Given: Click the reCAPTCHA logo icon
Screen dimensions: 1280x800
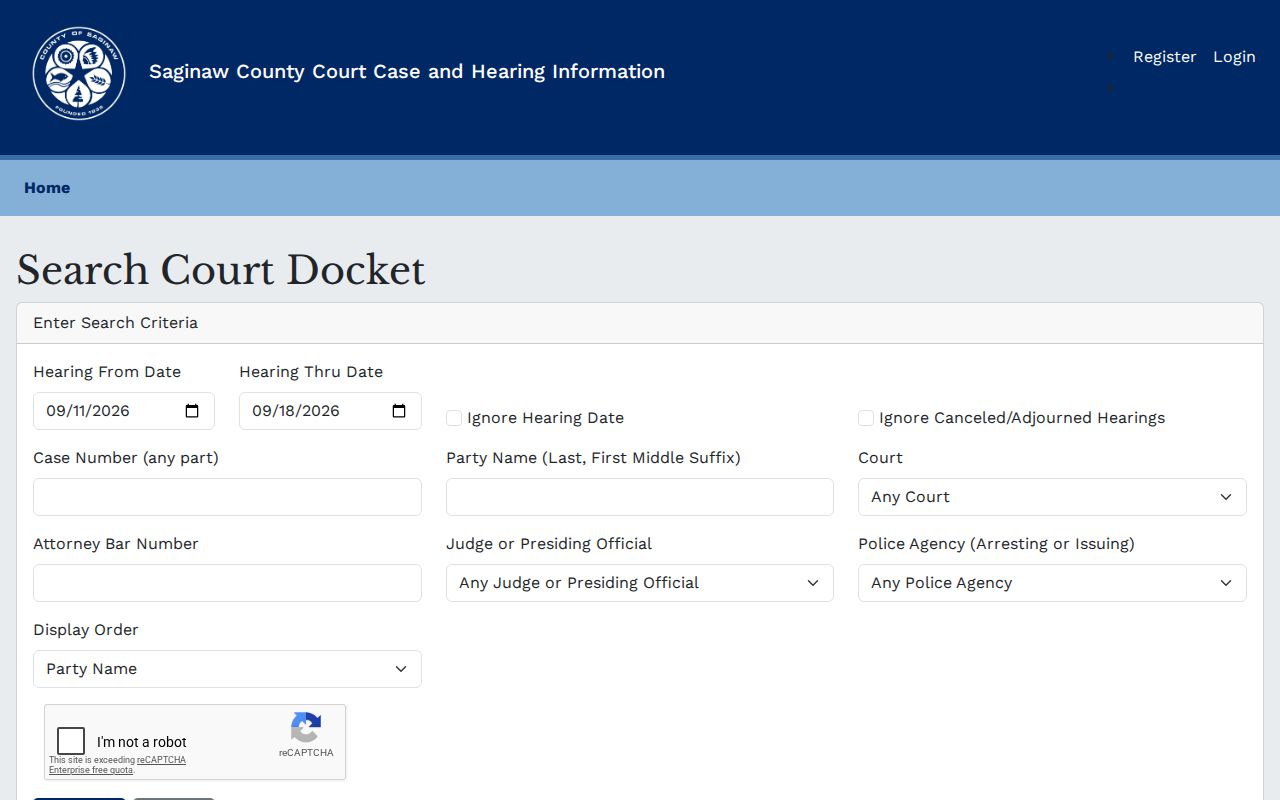Looking at the screenshot, I should 306,727.
